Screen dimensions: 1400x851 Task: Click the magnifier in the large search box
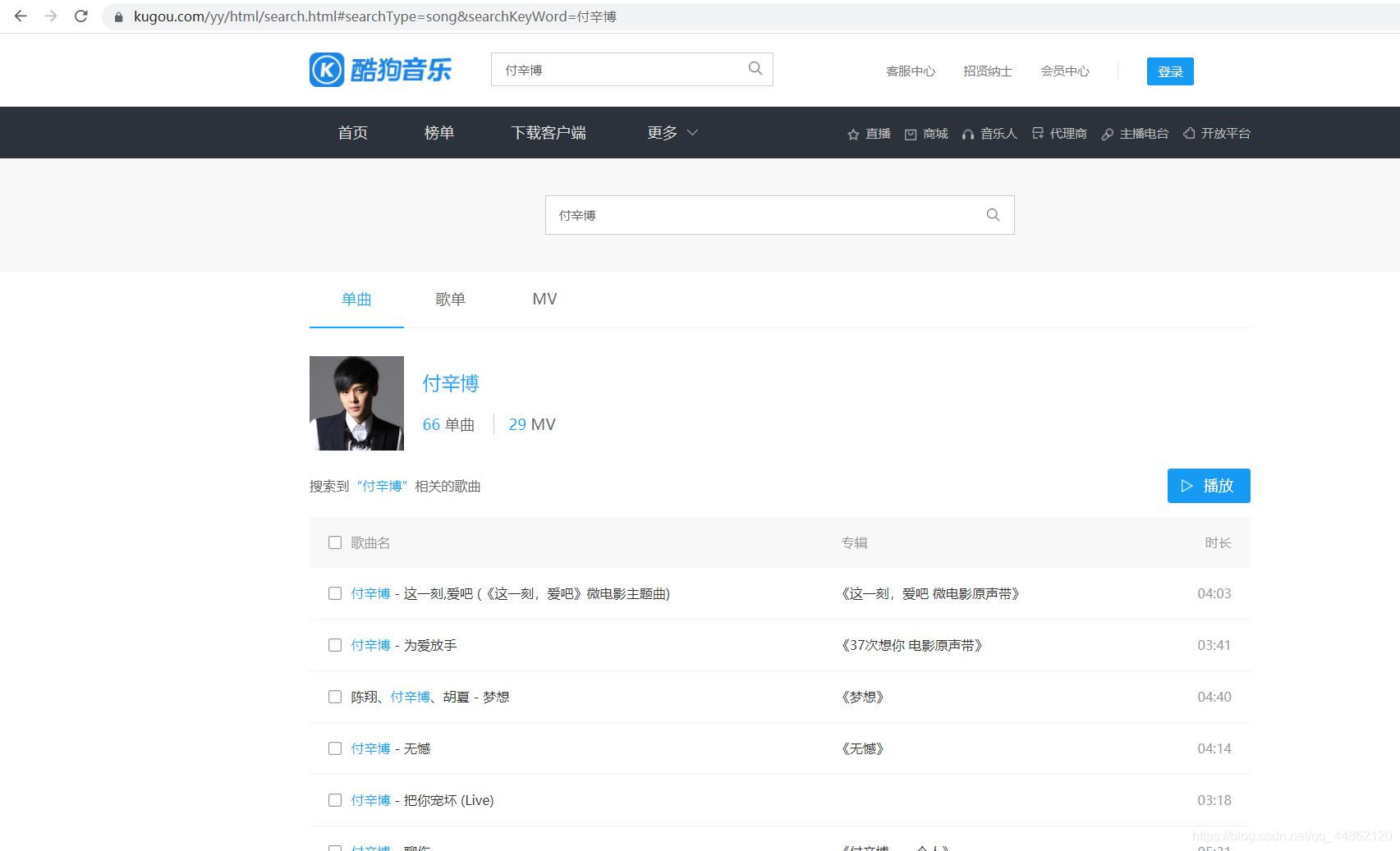pos(993,215)
